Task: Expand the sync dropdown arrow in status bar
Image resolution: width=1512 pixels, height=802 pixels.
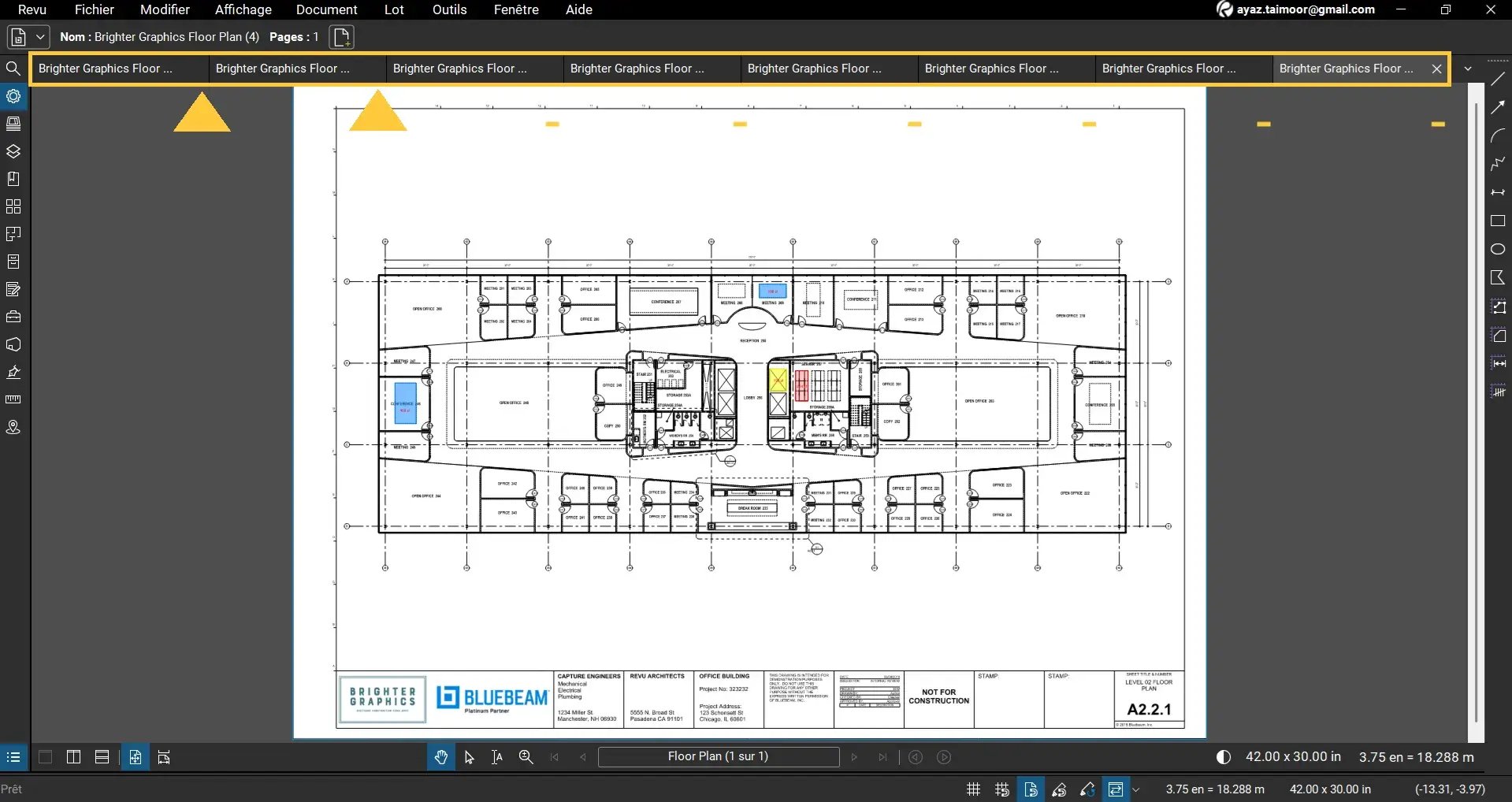Action: [x=1136, y=789]
